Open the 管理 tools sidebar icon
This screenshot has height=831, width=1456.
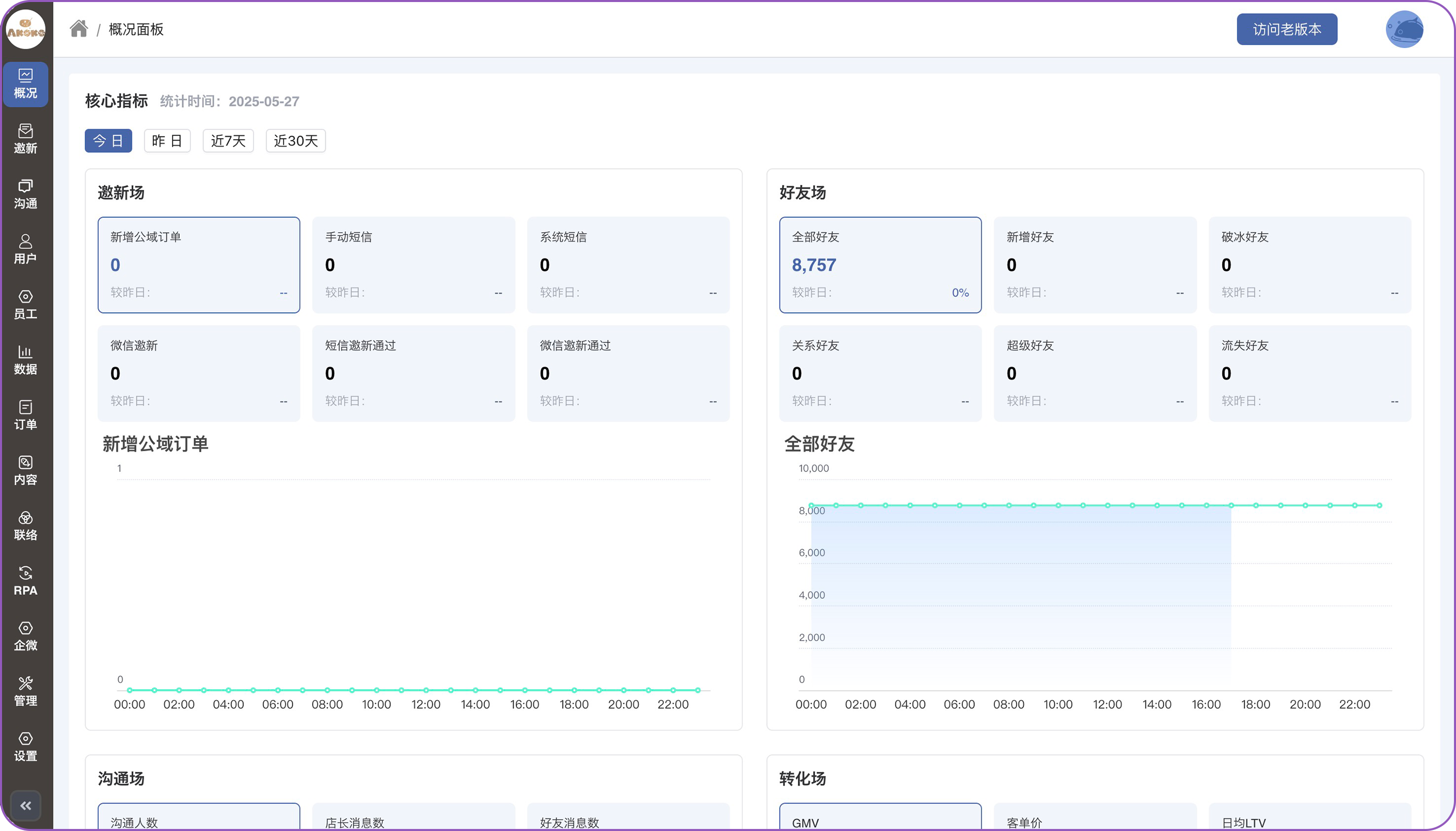click(x=25, y=691)
